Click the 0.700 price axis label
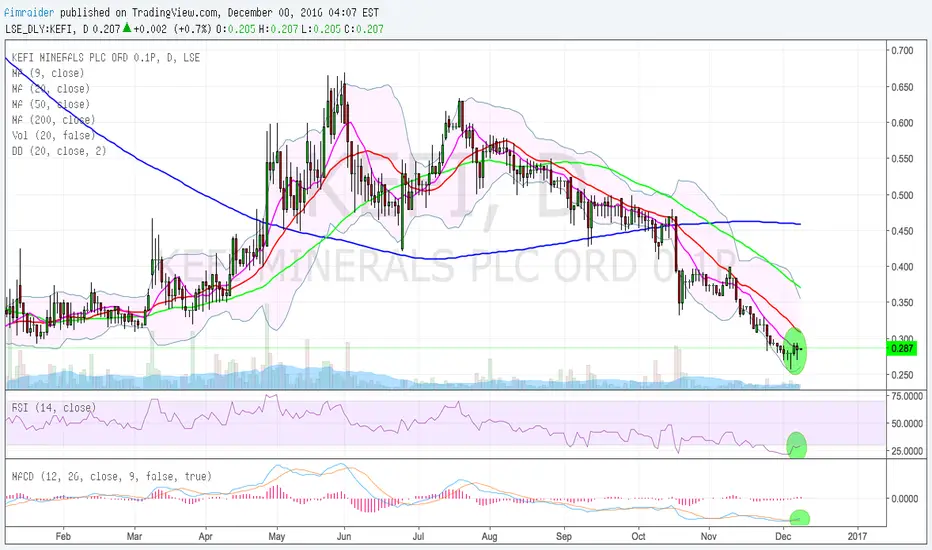The height and width of the screenshot is (550, 932). (x=902, y=51)
